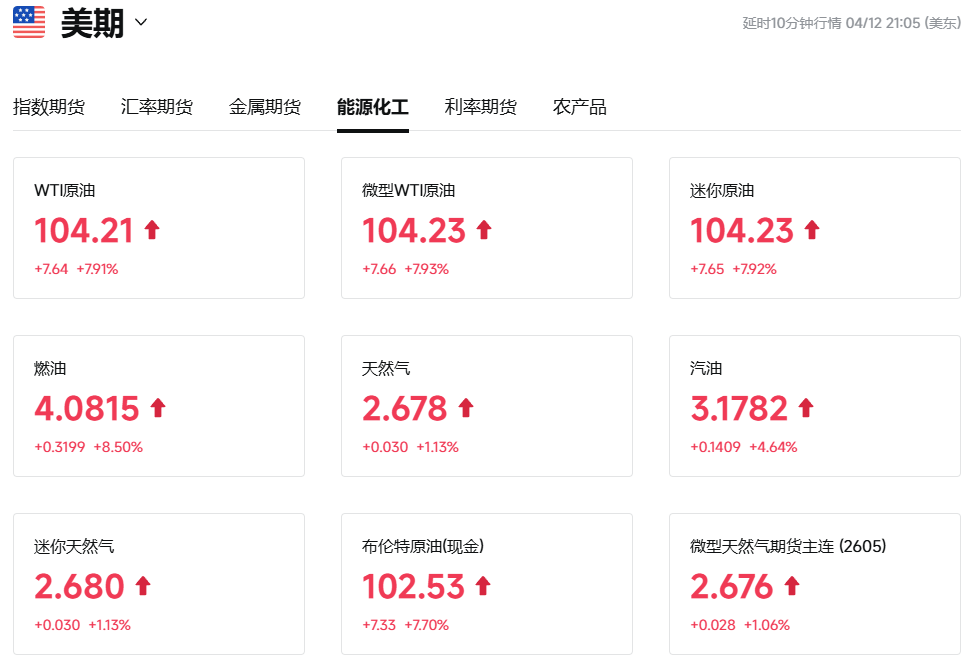The height and width of the screenshot is (668, 980).
Task: Click the up arrow beside 2.678
Action: tap(466, 408)
